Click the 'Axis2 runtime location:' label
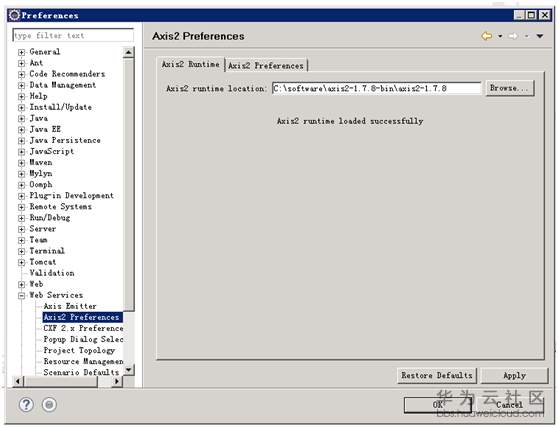 [216, 88]
